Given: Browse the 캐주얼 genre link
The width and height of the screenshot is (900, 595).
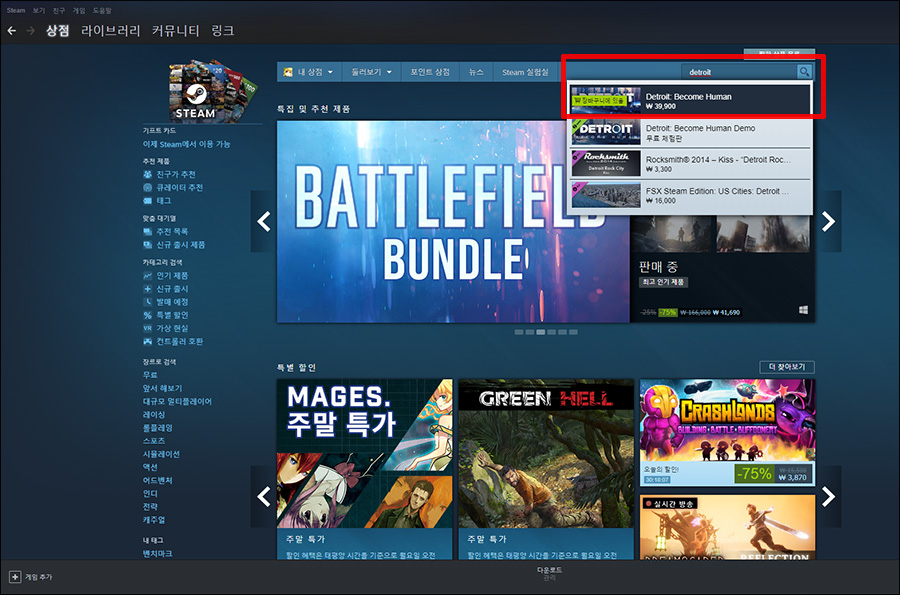Looking at the screenshot, I should pyautogui.click(x=154, y=520).
